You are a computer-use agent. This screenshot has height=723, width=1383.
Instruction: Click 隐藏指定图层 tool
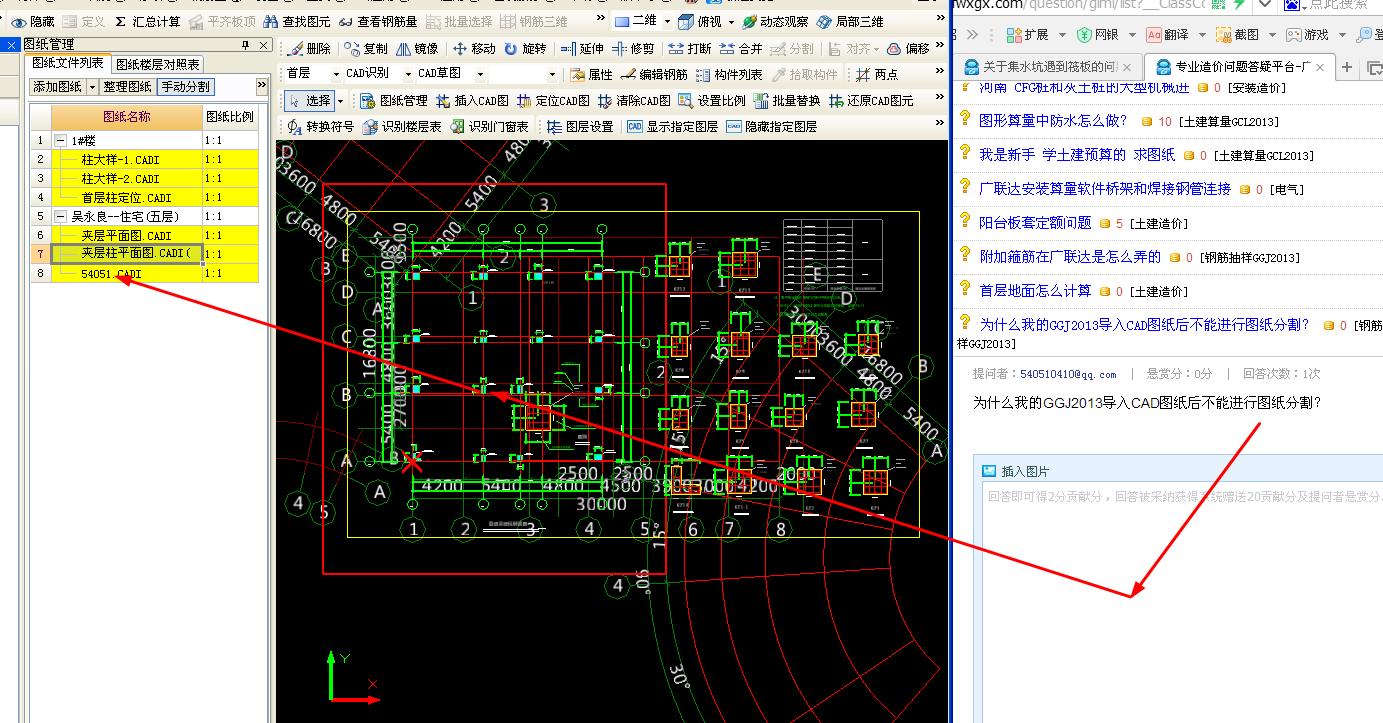click(771, 126)
